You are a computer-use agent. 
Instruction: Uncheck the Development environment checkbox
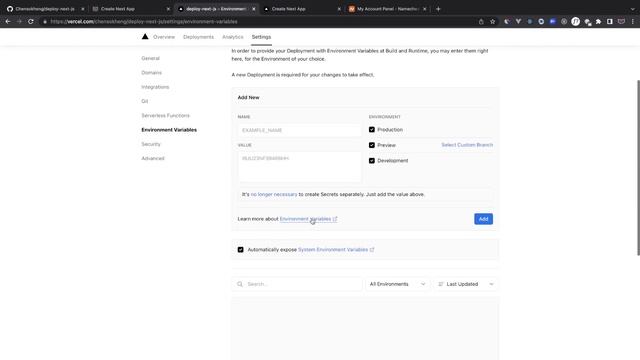372,160
